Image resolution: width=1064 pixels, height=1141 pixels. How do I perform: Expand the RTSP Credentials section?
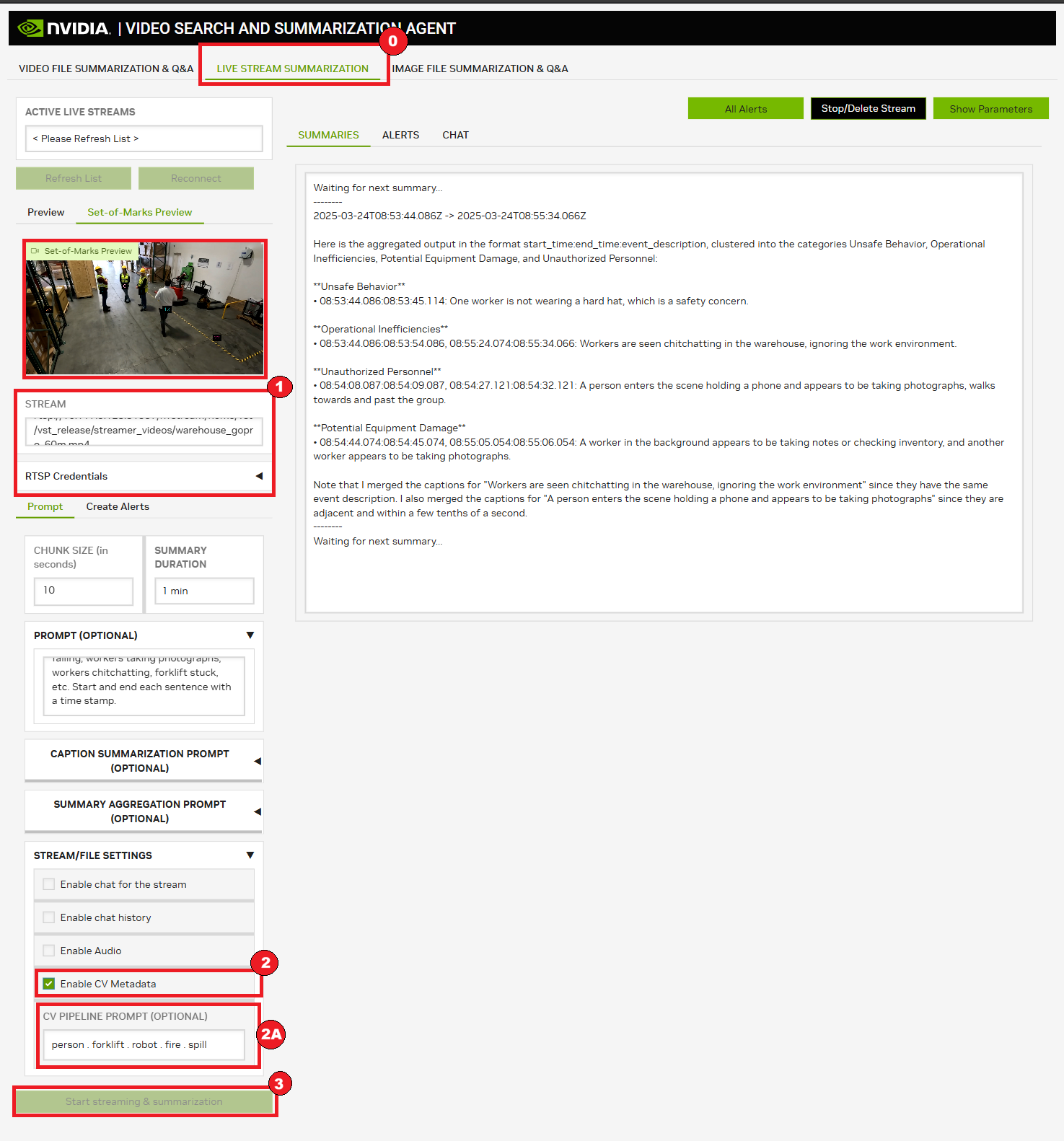pos(259,476)
